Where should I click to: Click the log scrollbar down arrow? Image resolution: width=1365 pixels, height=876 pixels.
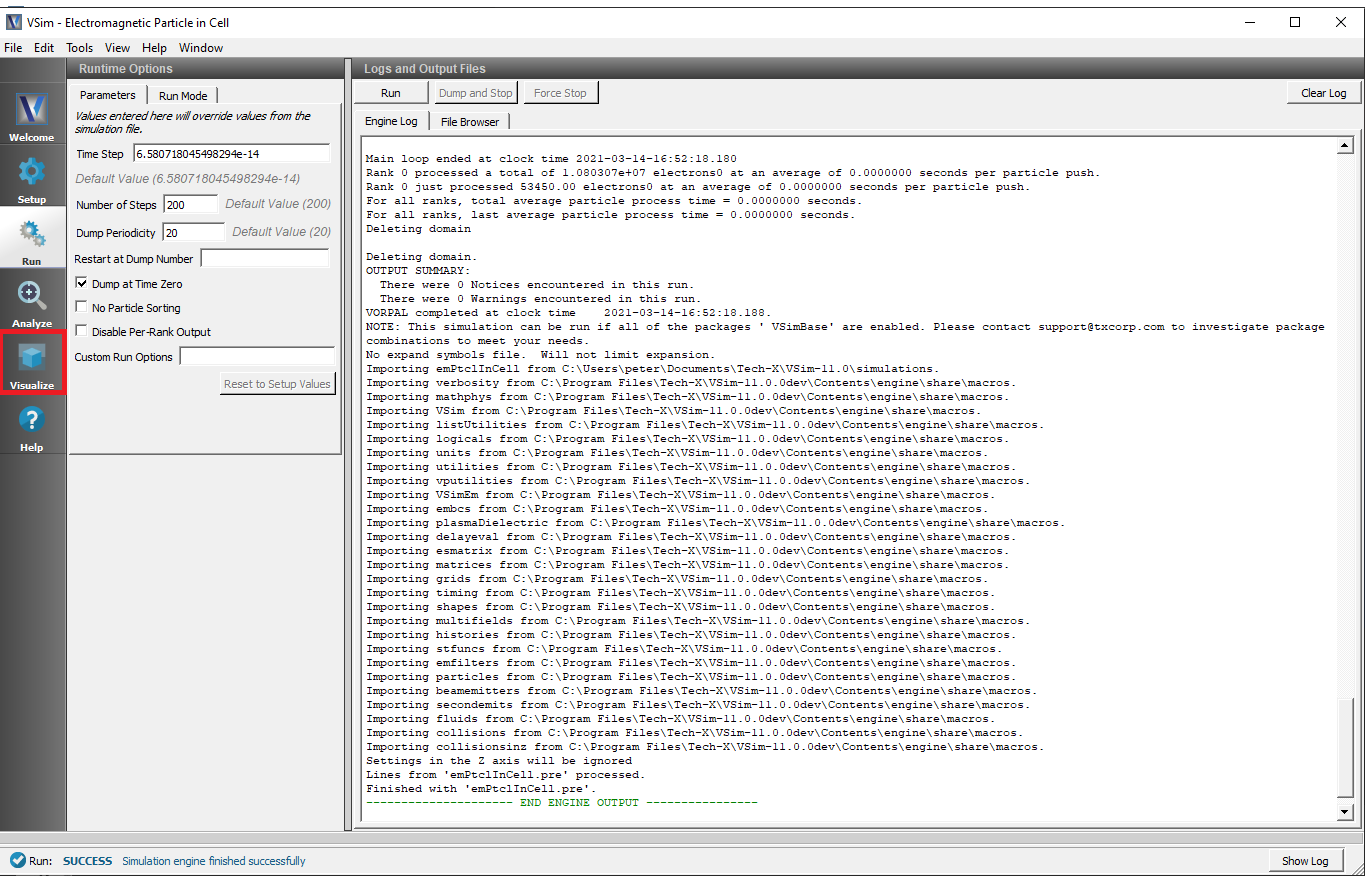pos(1344,811)
